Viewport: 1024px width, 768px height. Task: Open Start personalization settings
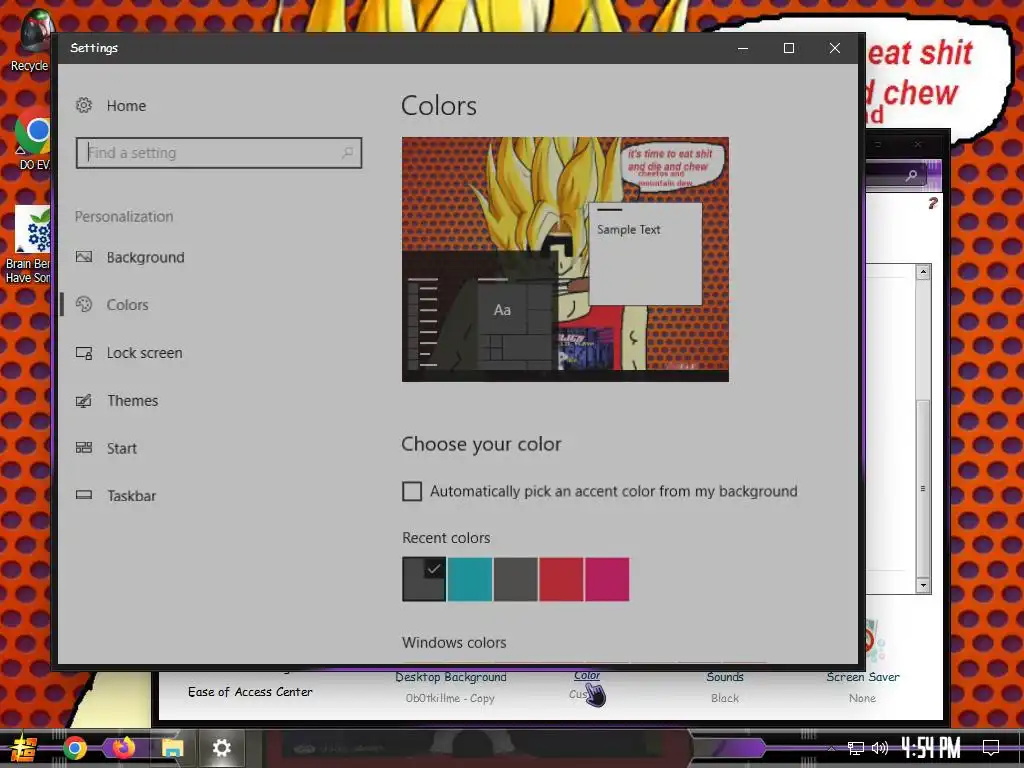121,448
